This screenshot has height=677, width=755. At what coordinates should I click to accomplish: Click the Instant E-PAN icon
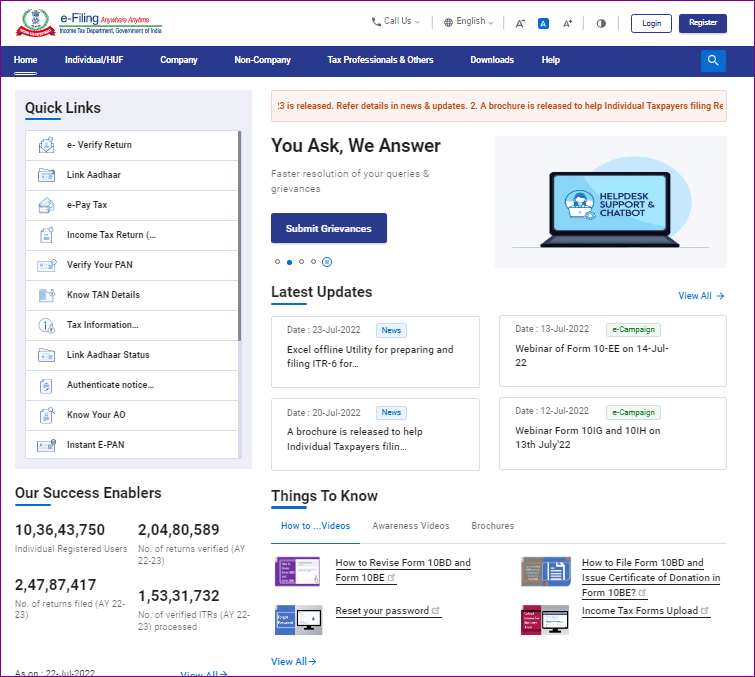tap(46, 445)
